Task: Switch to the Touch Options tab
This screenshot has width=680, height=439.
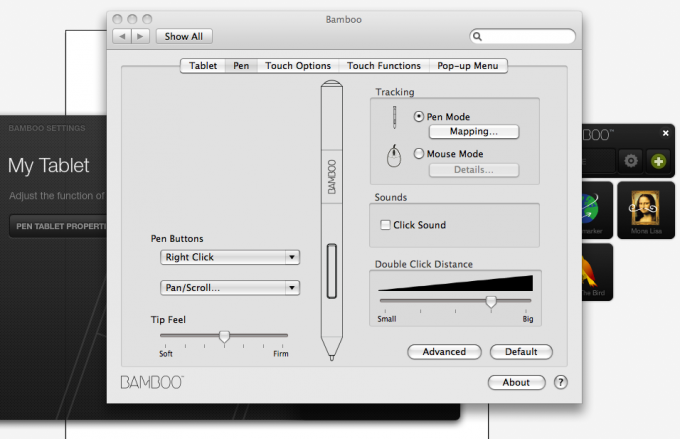Action: 298,66
